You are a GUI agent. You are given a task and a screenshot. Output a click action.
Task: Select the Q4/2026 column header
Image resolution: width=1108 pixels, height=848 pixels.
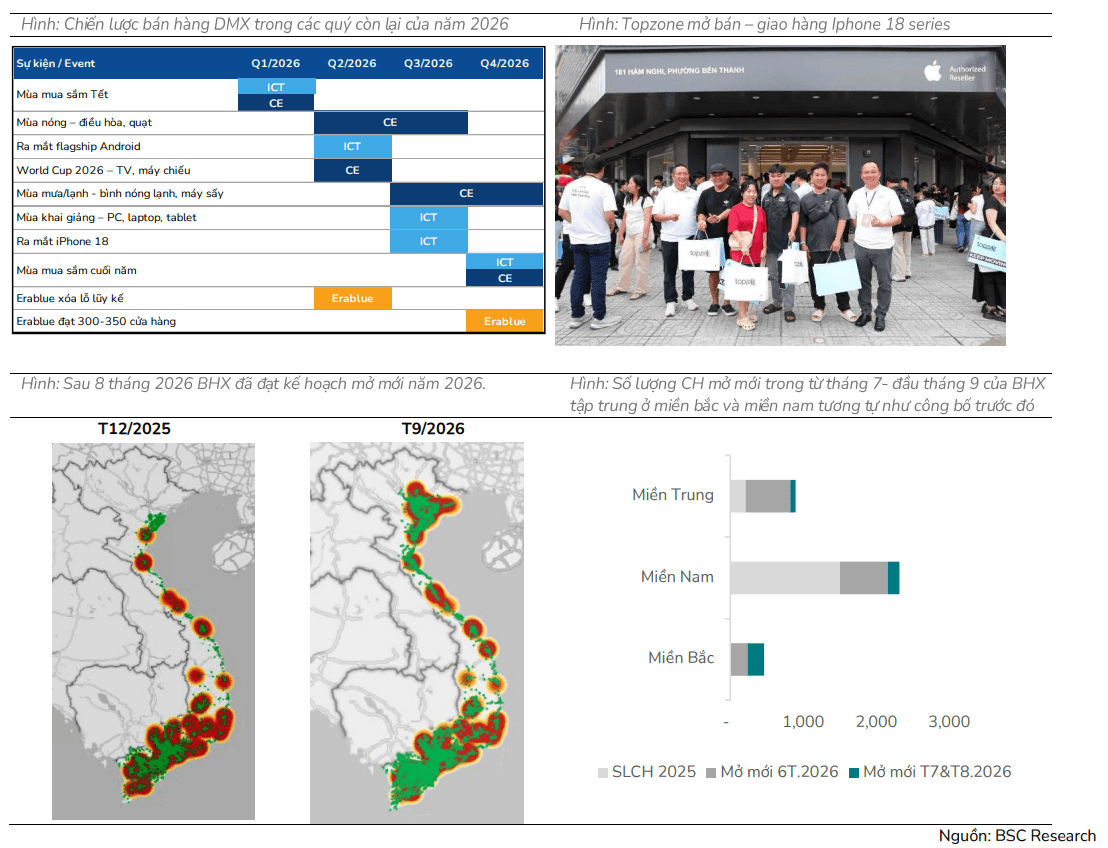point(505,64)
